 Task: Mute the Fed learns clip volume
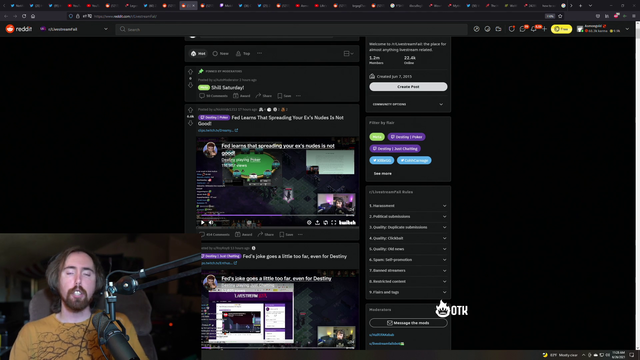(x=211, y=222)
